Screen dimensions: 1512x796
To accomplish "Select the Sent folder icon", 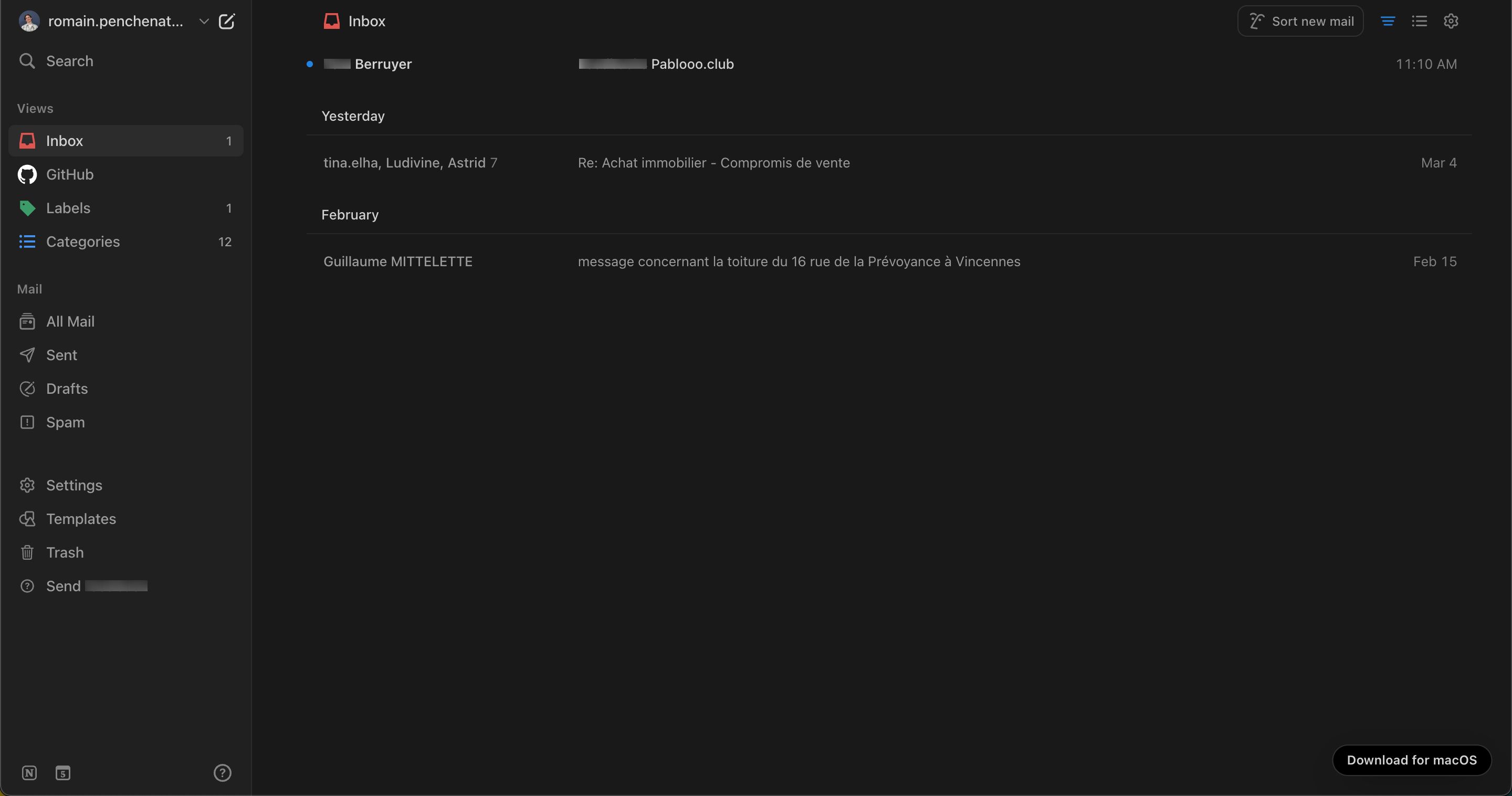I will 27,355.
